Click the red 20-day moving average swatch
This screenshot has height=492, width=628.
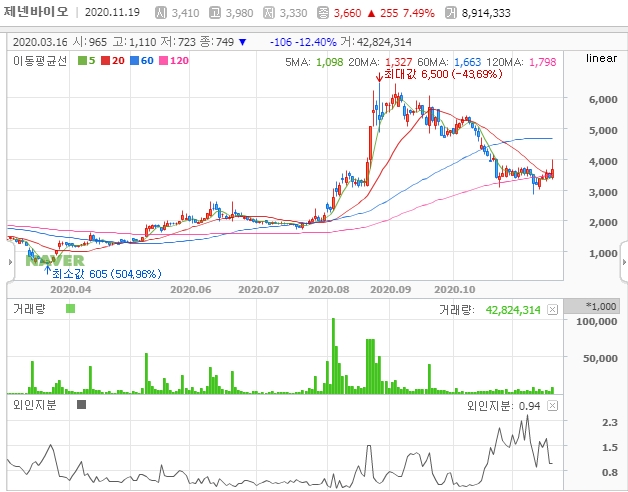[105, 61]
